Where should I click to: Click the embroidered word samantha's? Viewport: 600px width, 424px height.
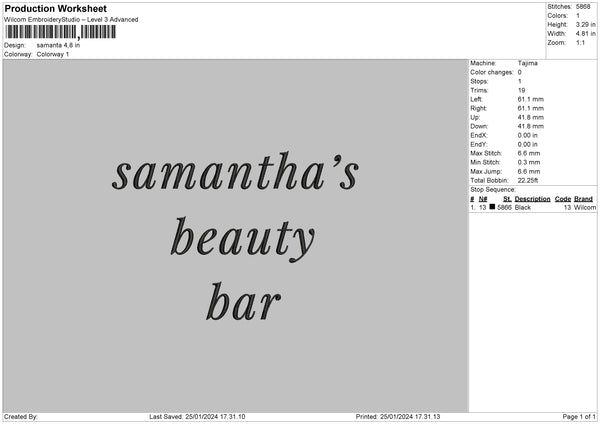coord(235,172)
